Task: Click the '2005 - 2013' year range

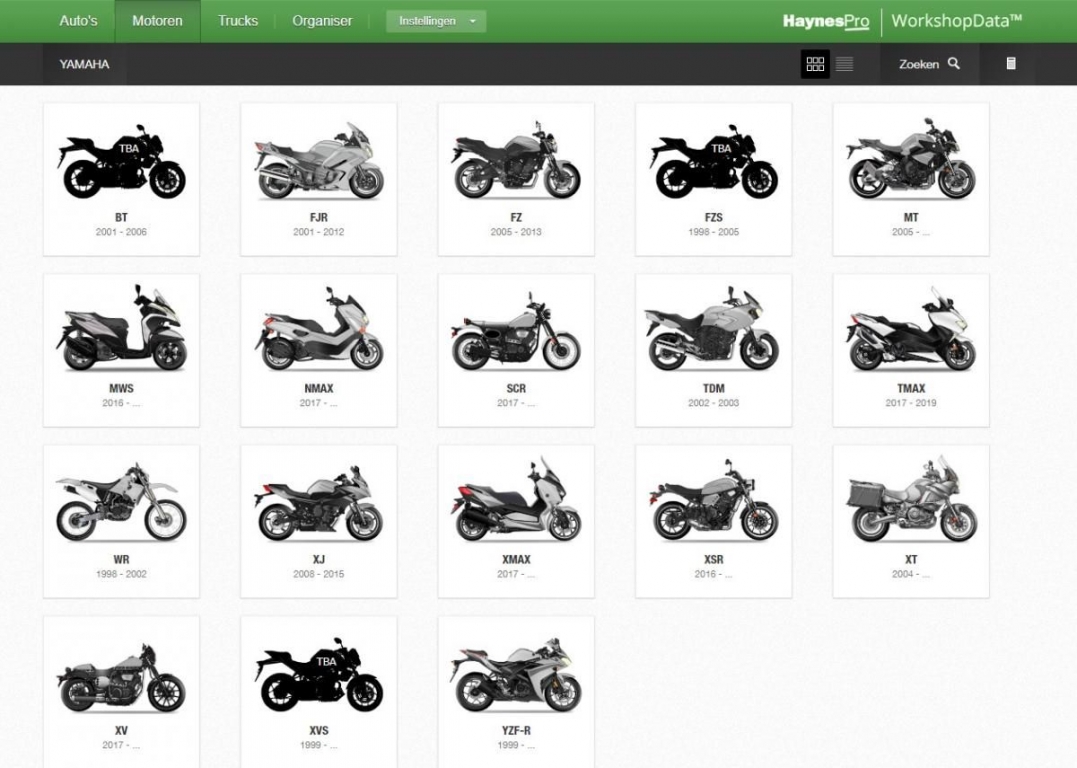Action: 516,232
